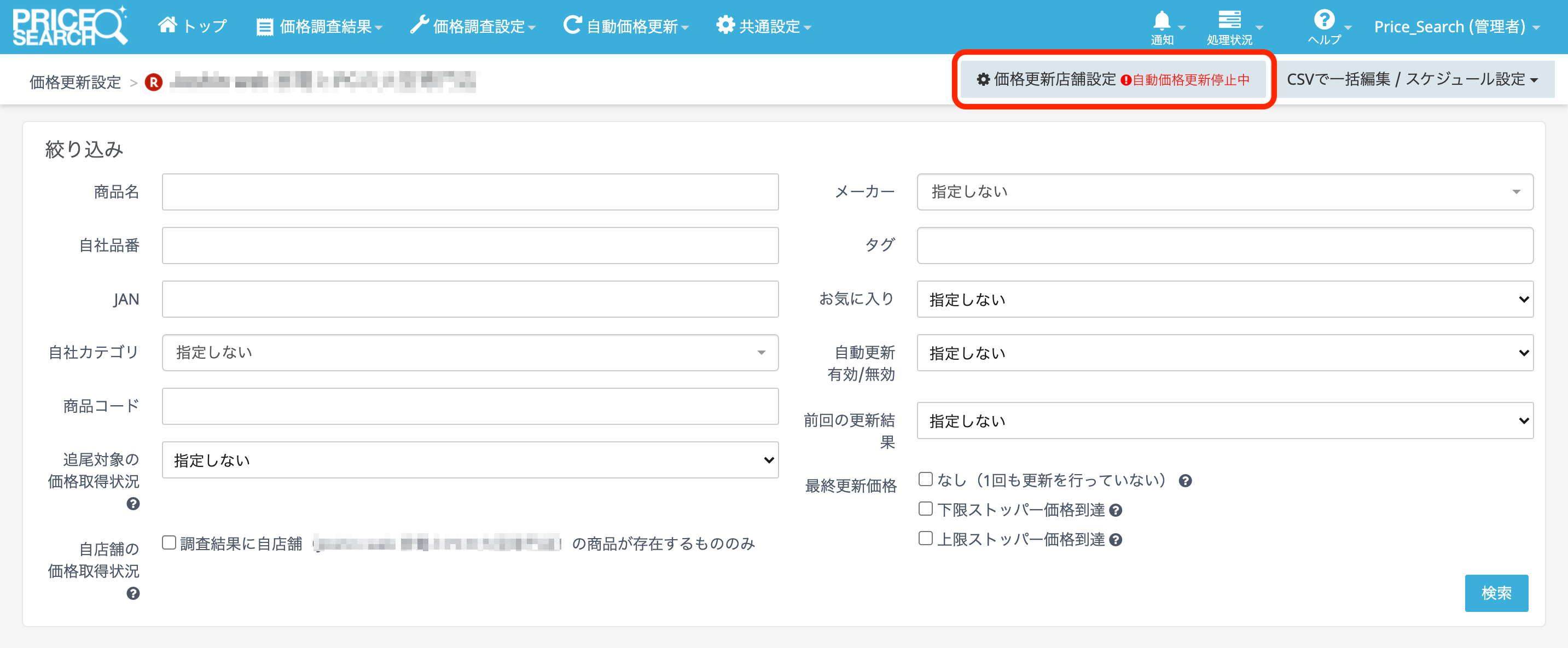Click help icon under 自店舗の価格取得状況
The height and width of the screenshot is (648, 1568).
133,593
